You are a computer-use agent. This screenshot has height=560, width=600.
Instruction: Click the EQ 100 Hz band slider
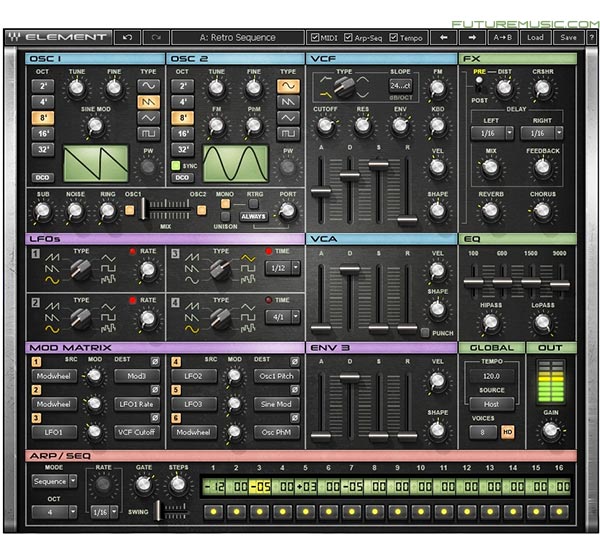tap(474, 283)
